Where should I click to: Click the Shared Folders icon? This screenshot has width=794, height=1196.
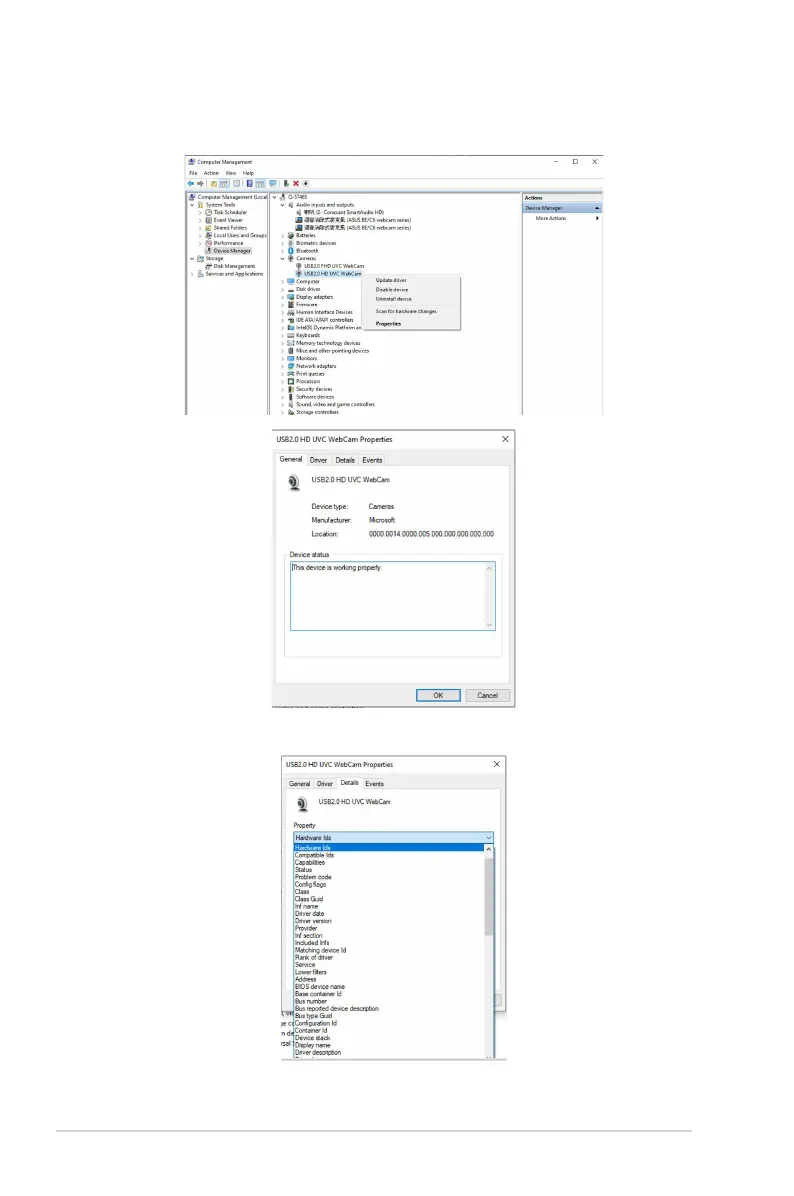(x=209, y=228)
